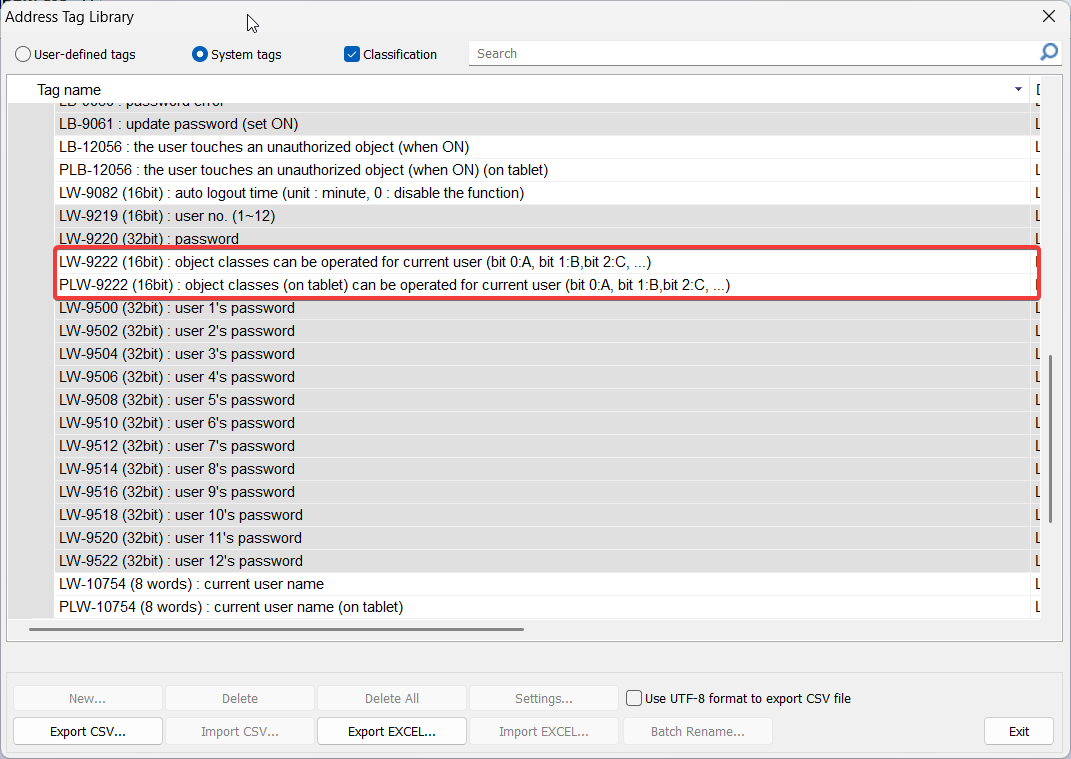The width and height of the screenshot is (1071, 759).
Task: Uncheck the Classification checkbox
Action: pos(352,54)
